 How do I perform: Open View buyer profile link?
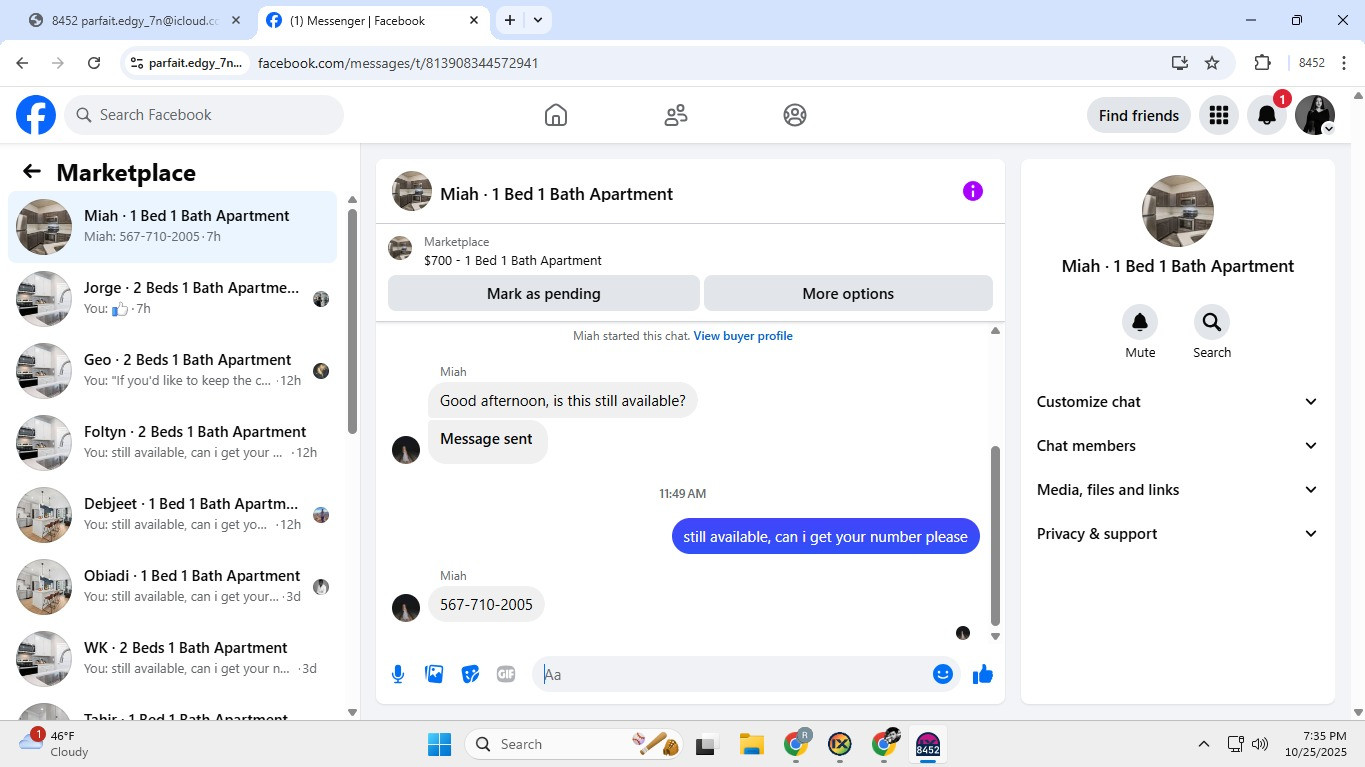pos(743,336)
